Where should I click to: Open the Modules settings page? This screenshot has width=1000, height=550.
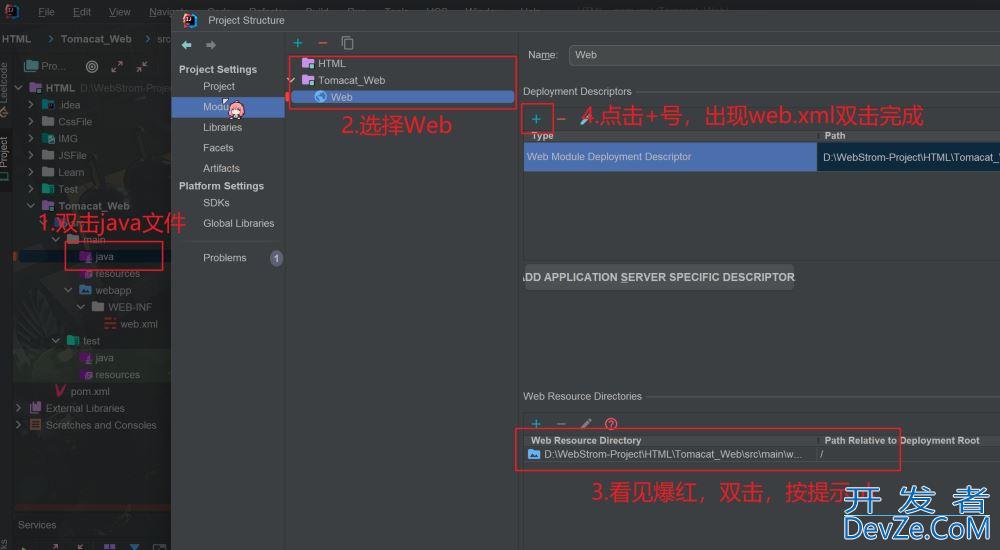(228, 107)
